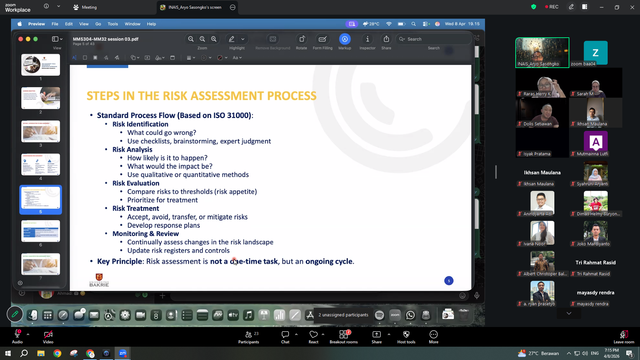The image size is (640, 360).
Task: Open the Music app in the Dock
Action: click(x=248, y=315)
